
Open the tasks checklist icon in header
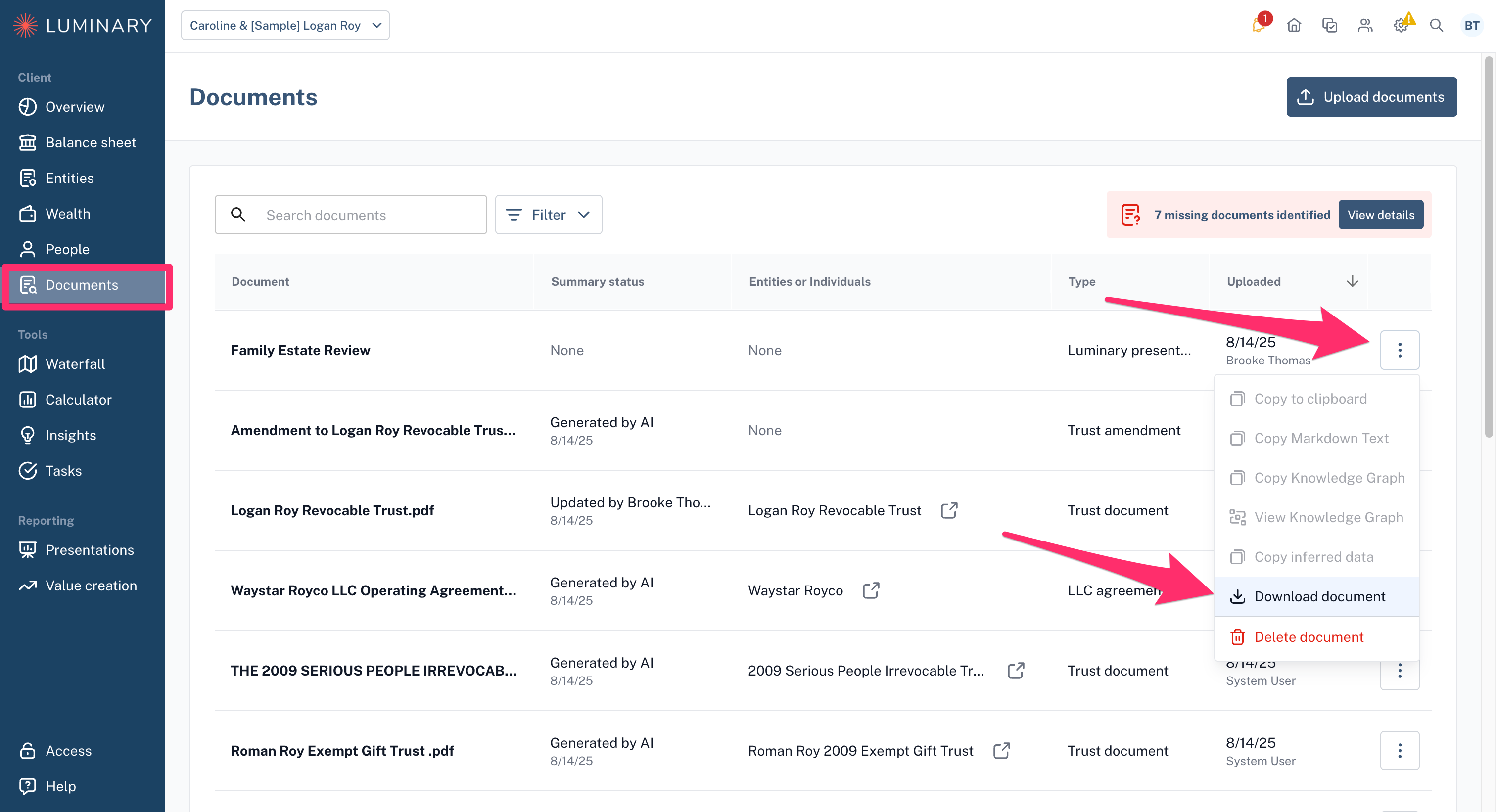click(x=1329, y=26)
